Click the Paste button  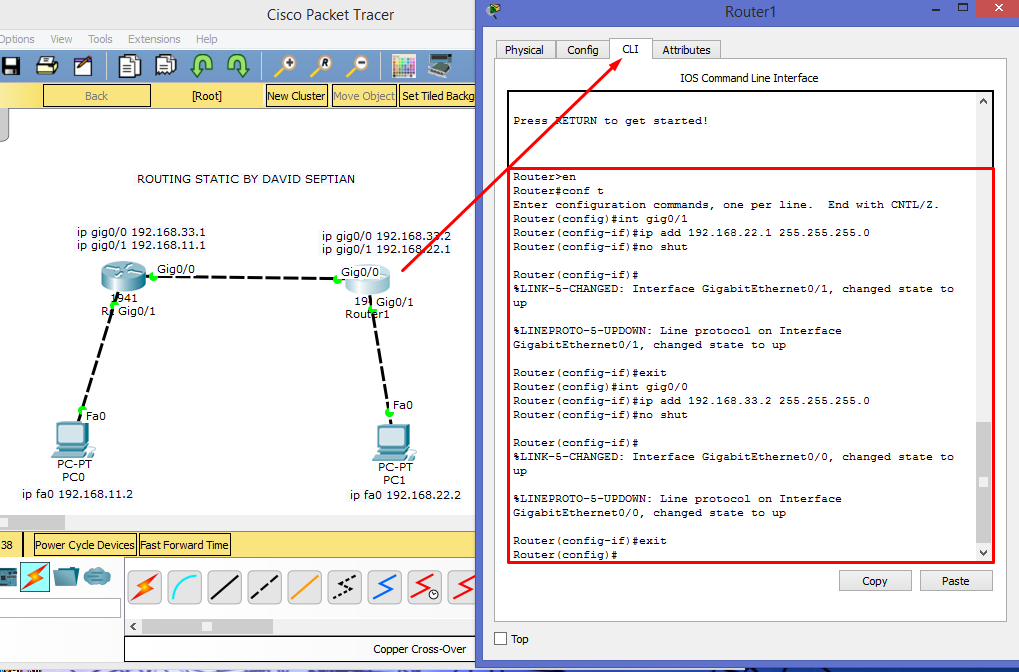click(x=955, y=580)
